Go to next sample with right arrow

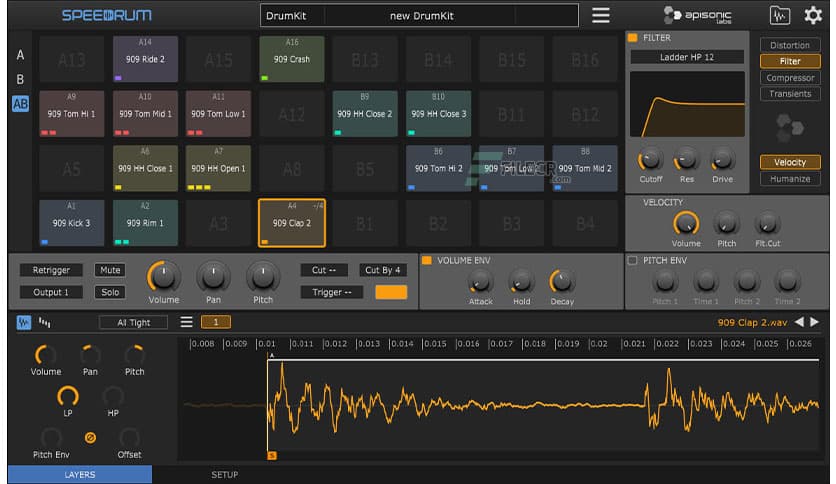815,322
